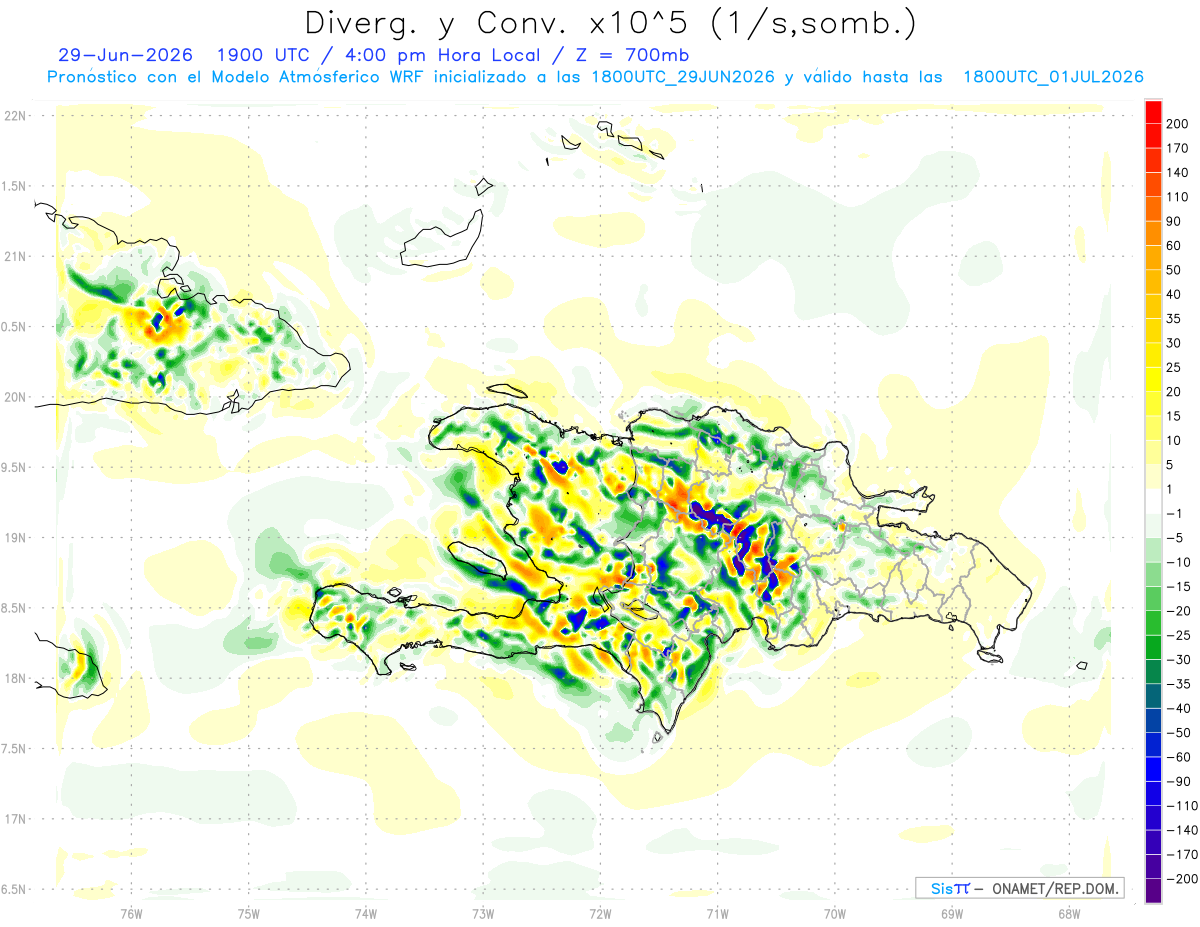
Task: Click the blue "Sis" logo text
Action: pos(941,888)
